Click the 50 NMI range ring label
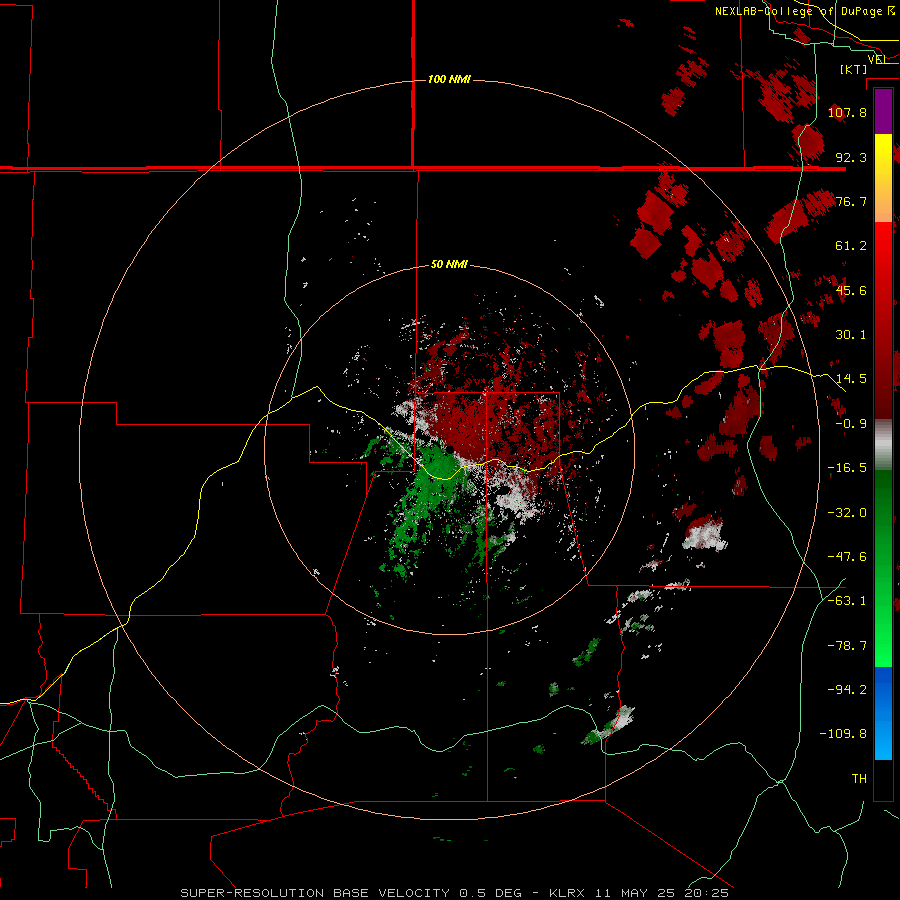Screen dimensions: 900x900 tap(449, 264)
